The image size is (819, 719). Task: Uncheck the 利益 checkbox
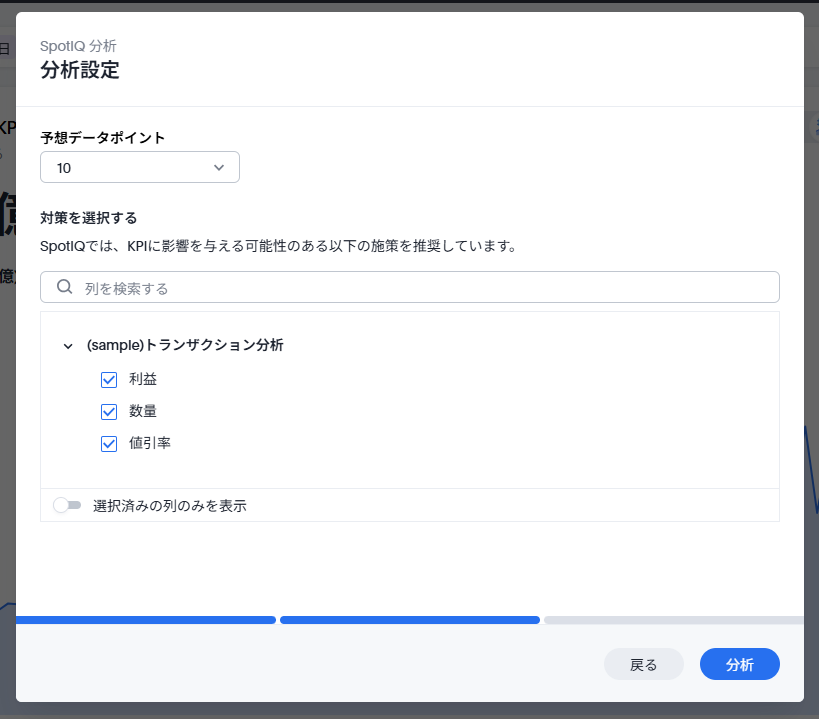click(x=110, y=380)
